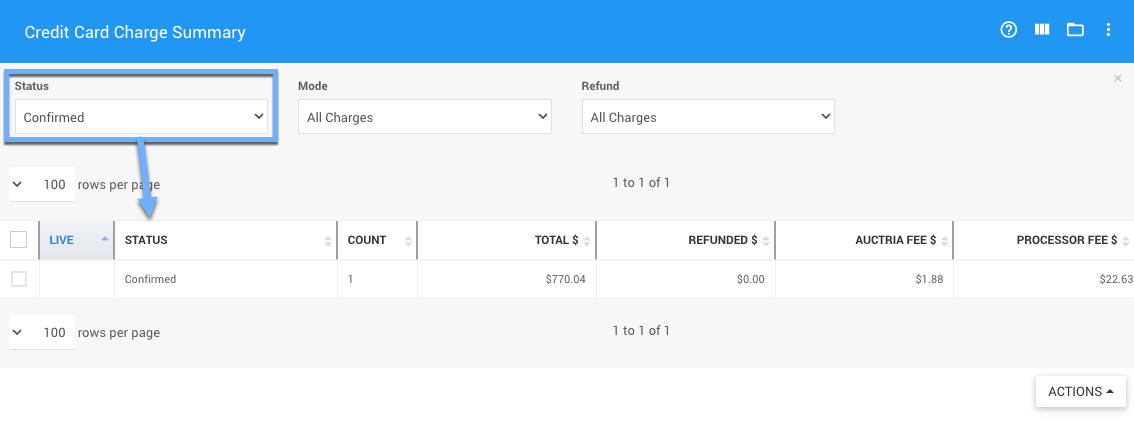The width and height of the screenshot is (1134, 423).
Task: Toggle the select-all header checkbox
Action: coord(19,240)
